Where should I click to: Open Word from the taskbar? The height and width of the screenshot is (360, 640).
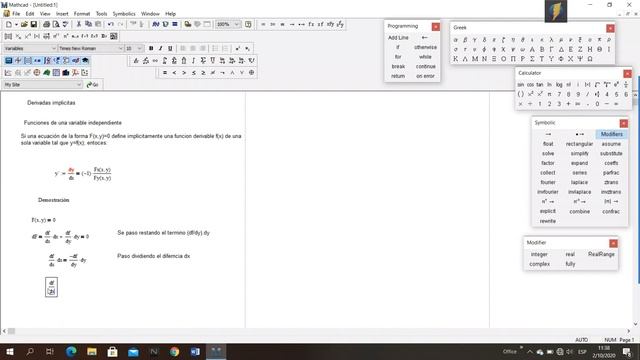click(x=195, y=351)
